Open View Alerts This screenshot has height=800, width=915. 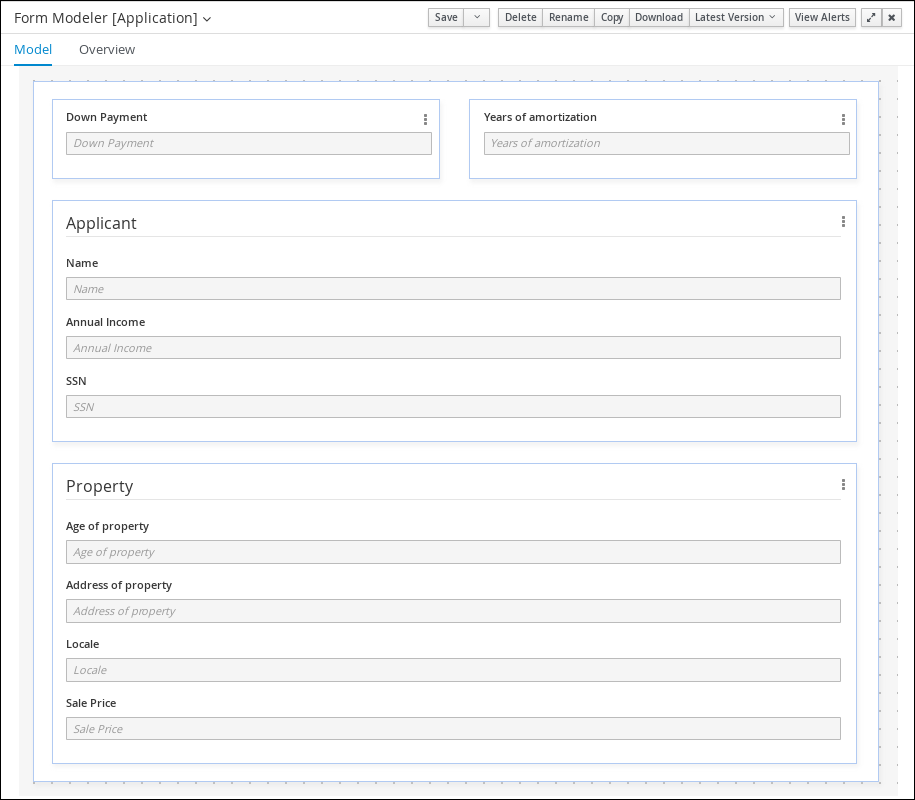(x=822, y=18)
